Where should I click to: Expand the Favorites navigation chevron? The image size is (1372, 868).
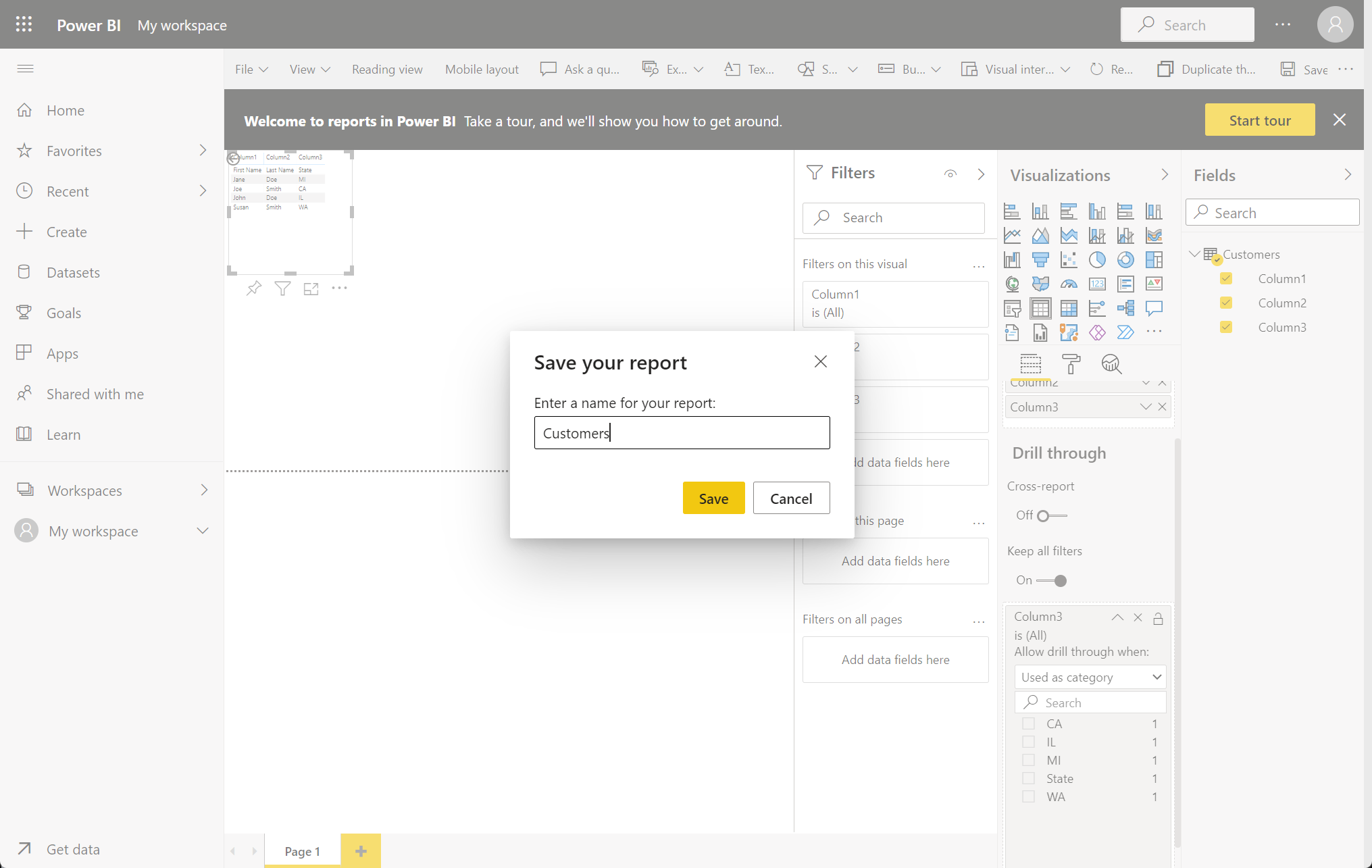(203, 151)
